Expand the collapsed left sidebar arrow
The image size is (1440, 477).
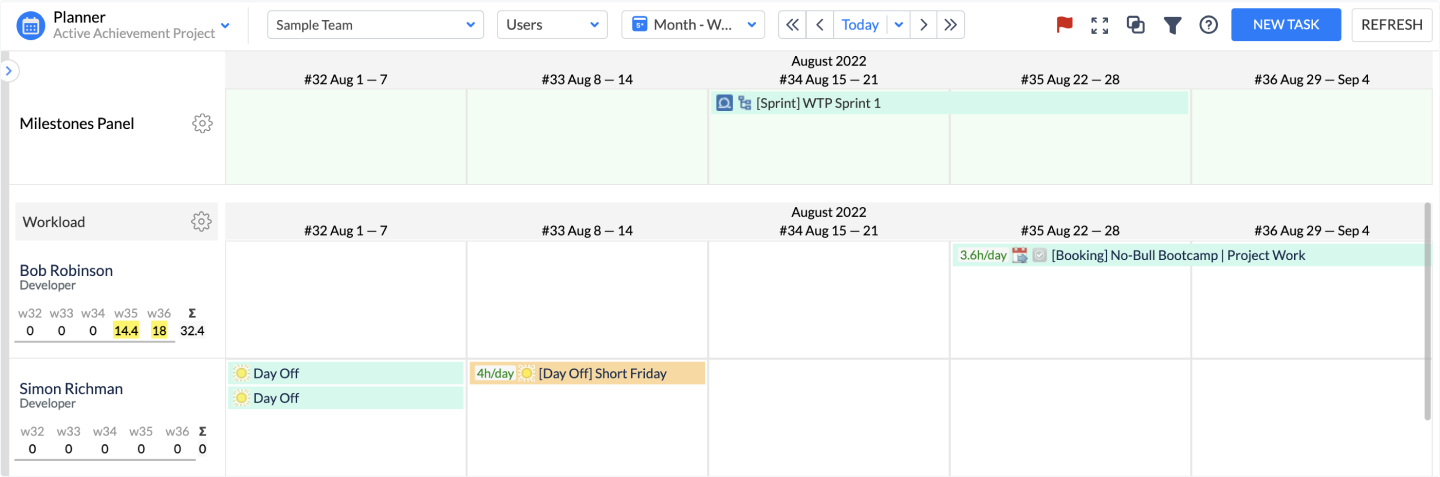(10, 71)
